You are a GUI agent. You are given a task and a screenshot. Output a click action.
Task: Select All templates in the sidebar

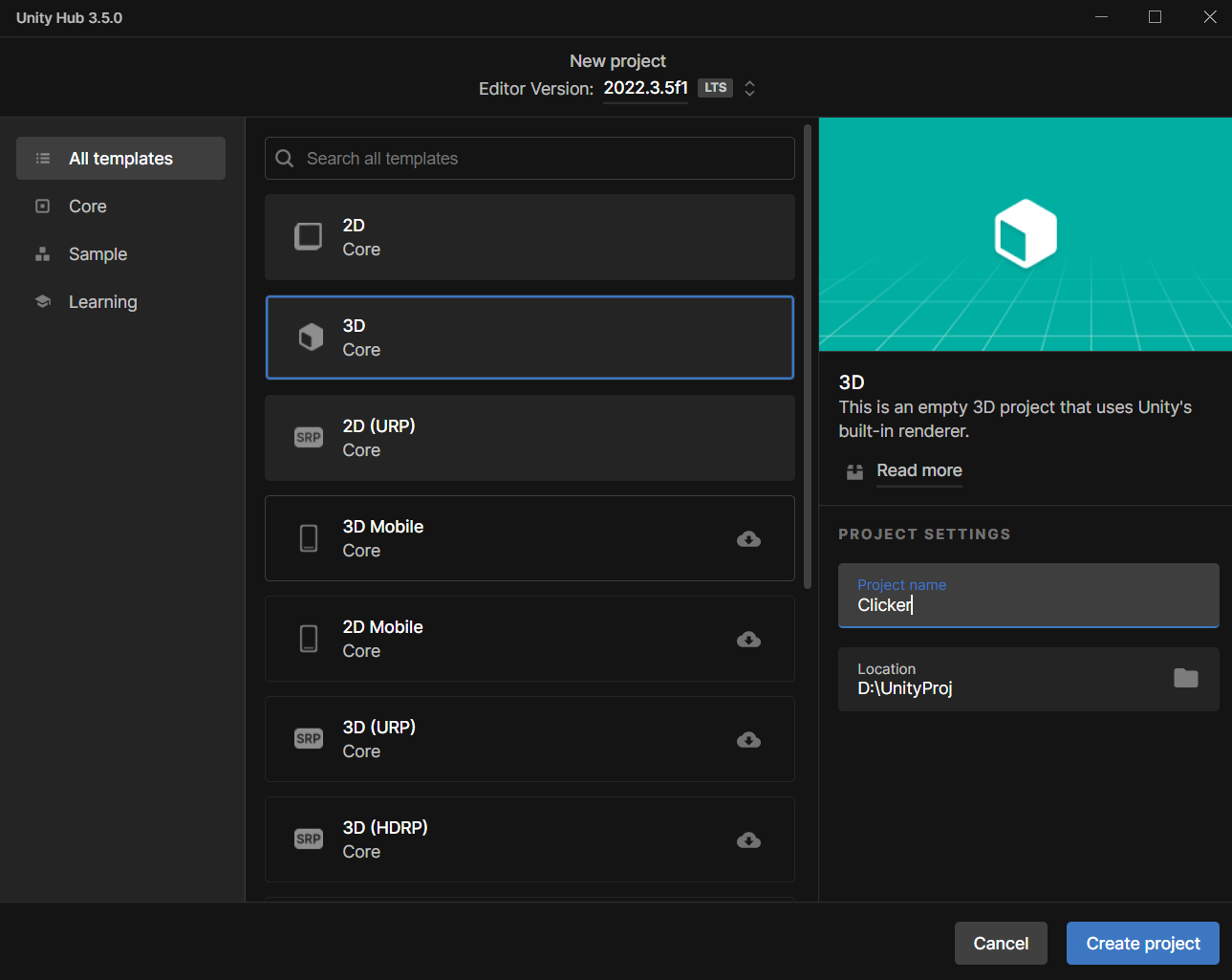tap(120, 159)
